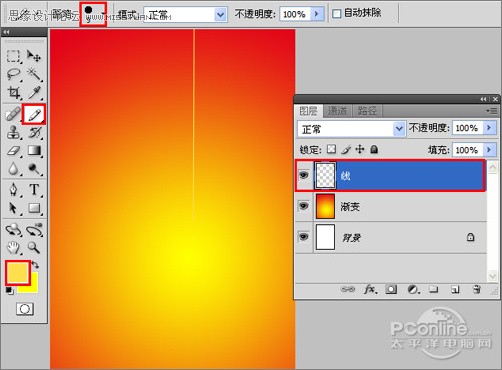502x370 pixels.
Task: Reset default foreground and background colors
Action: [9, 291]
